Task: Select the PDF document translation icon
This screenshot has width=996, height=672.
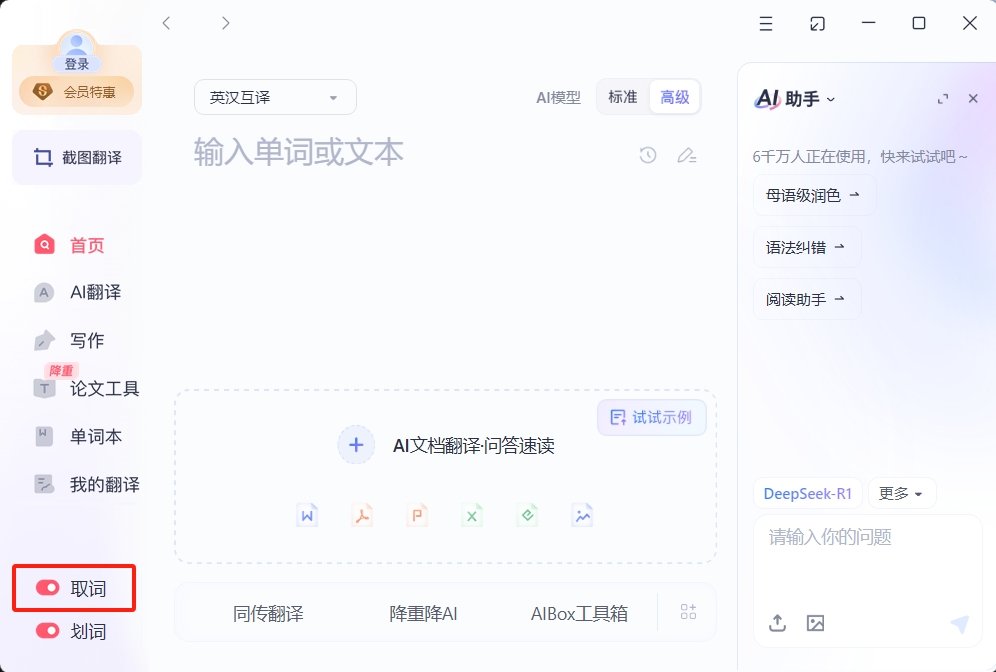Action: tap(362, 515)
